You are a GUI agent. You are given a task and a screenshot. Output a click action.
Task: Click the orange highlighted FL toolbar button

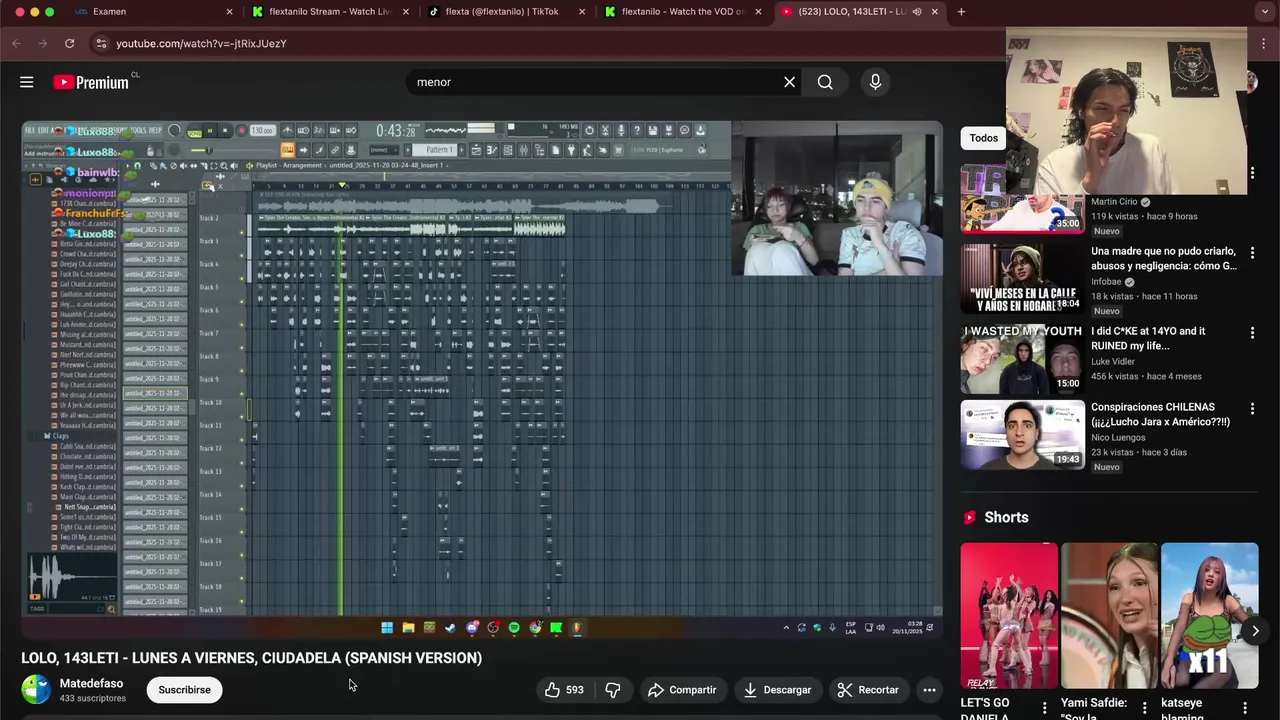point(287,150)
